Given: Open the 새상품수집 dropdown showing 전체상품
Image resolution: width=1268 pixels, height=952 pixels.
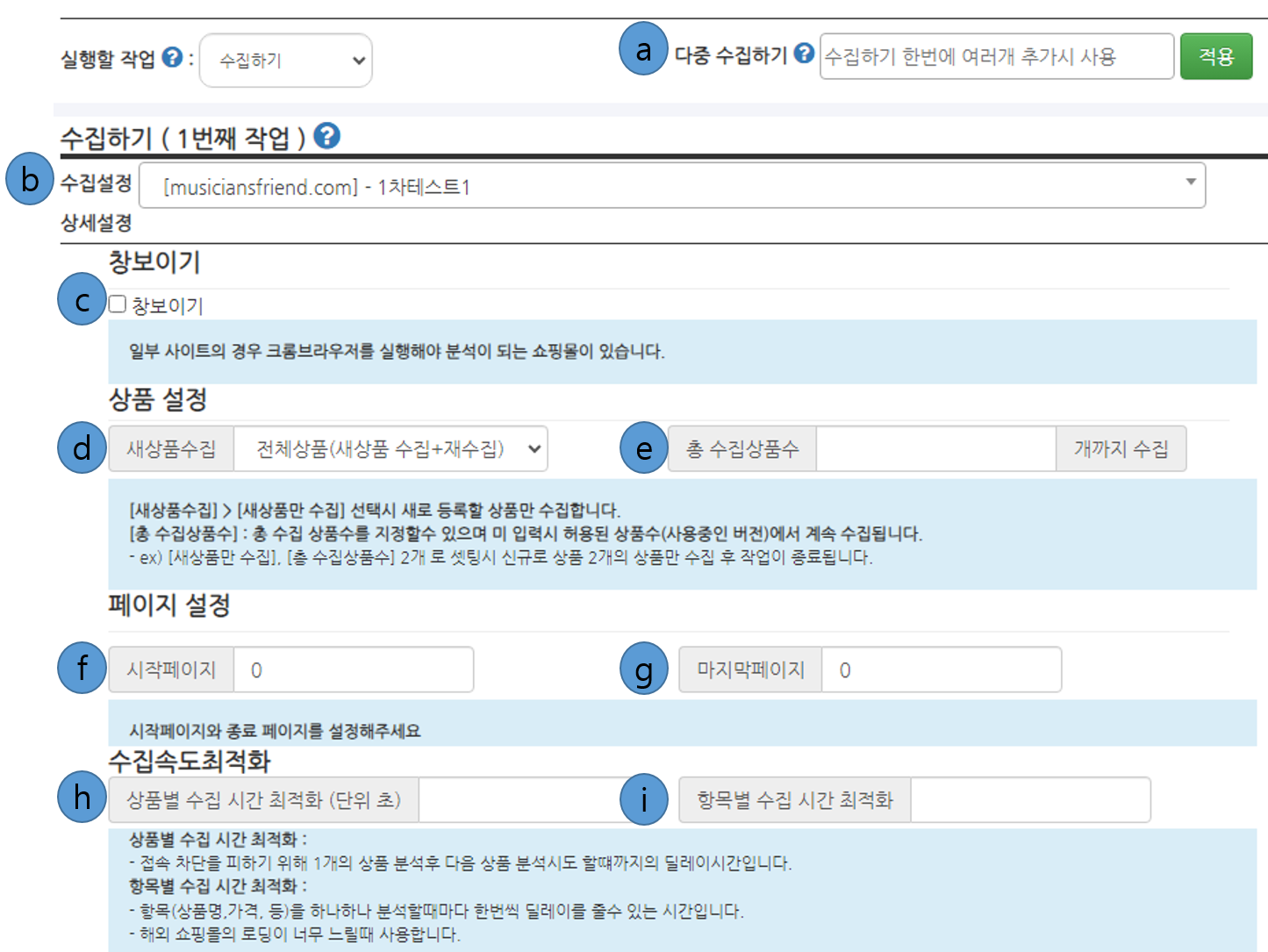Looking at the screenshot, I should click(390, 449).
